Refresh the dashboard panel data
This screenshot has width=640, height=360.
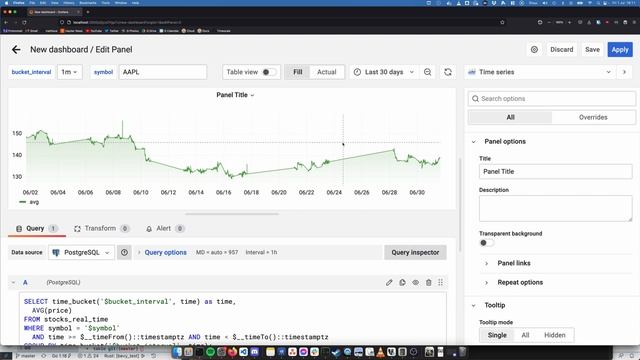click(448, 72)
